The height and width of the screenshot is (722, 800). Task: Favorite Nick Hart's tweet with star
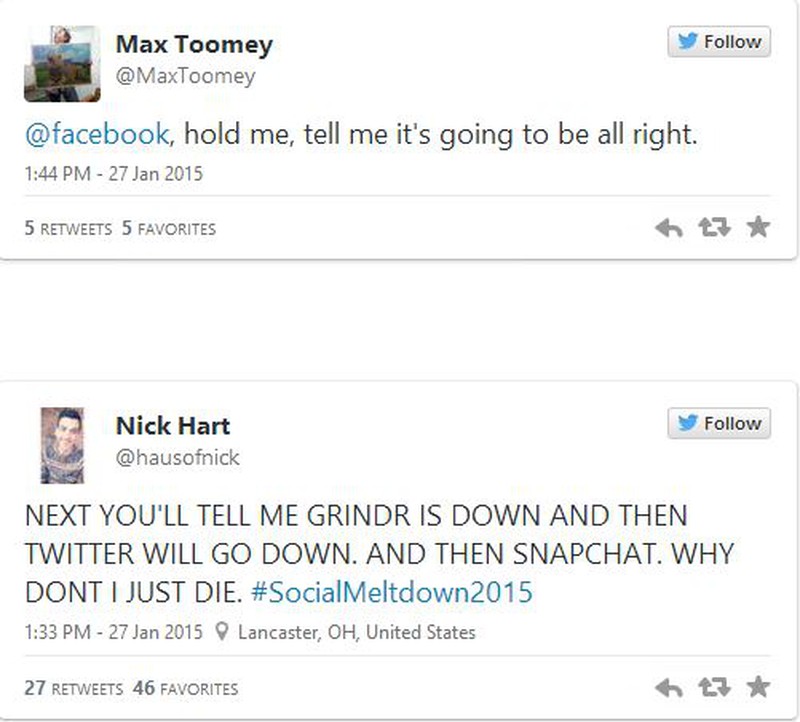(758, 687)
